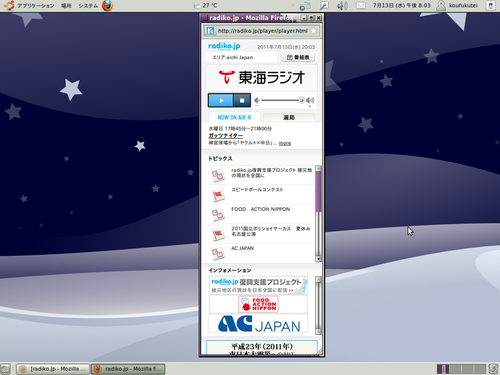Switch to the NOW ON AIR tab

[x=234, y=117]
